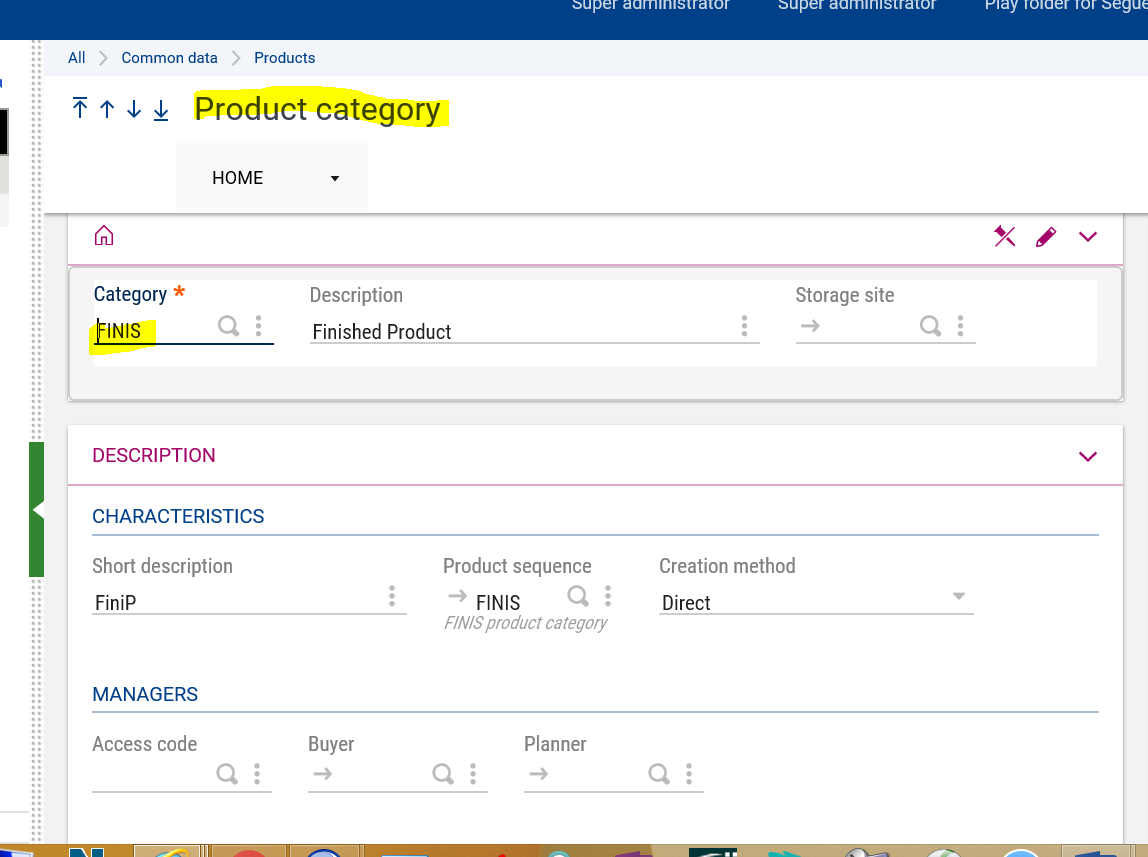Viewport: 1148px width, 857px height.
Task: Open the Super administrator menu item
Action: tap(650, 6)
